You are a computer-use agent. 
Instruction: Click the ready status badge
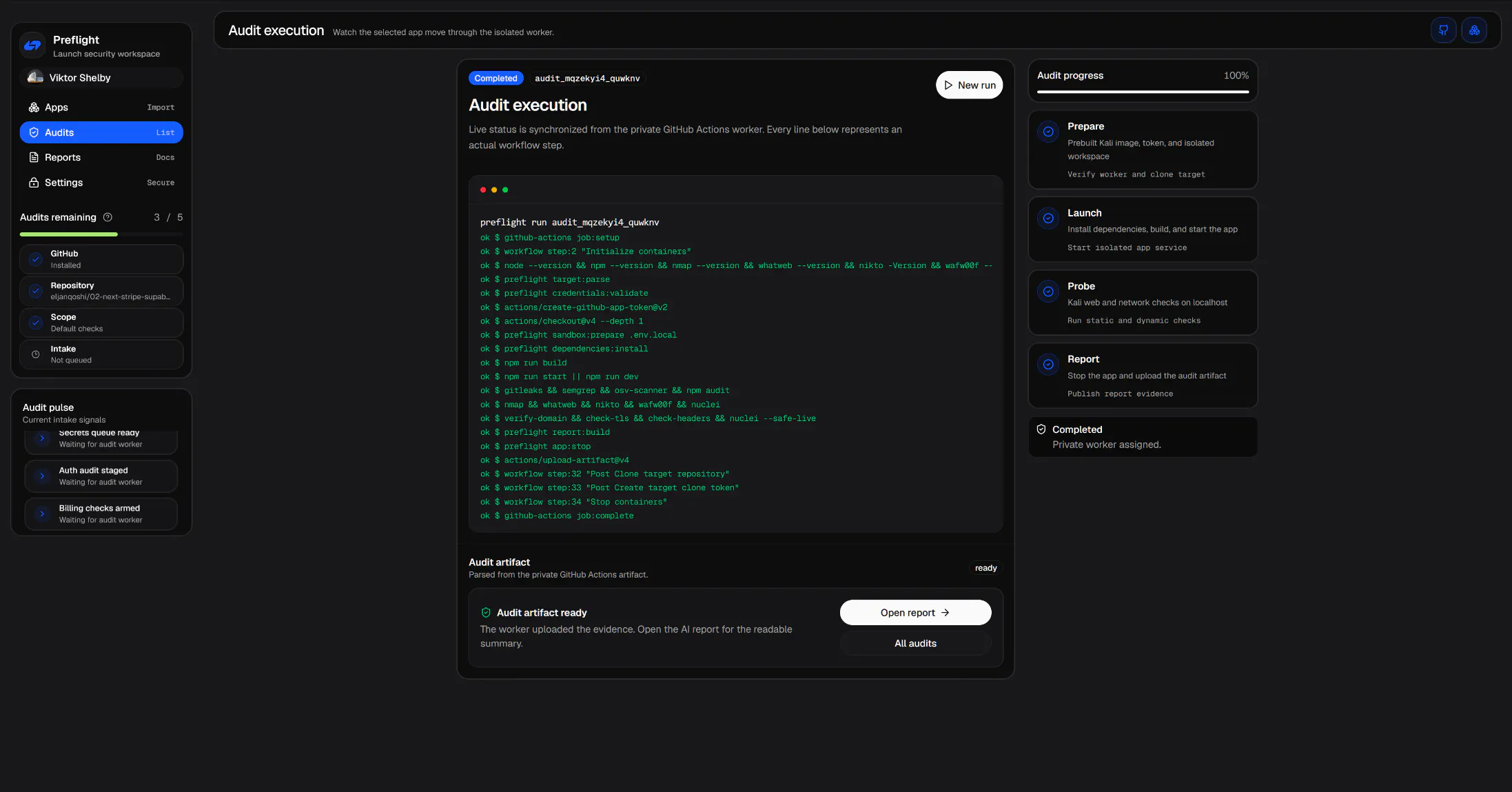click(985, 568)
